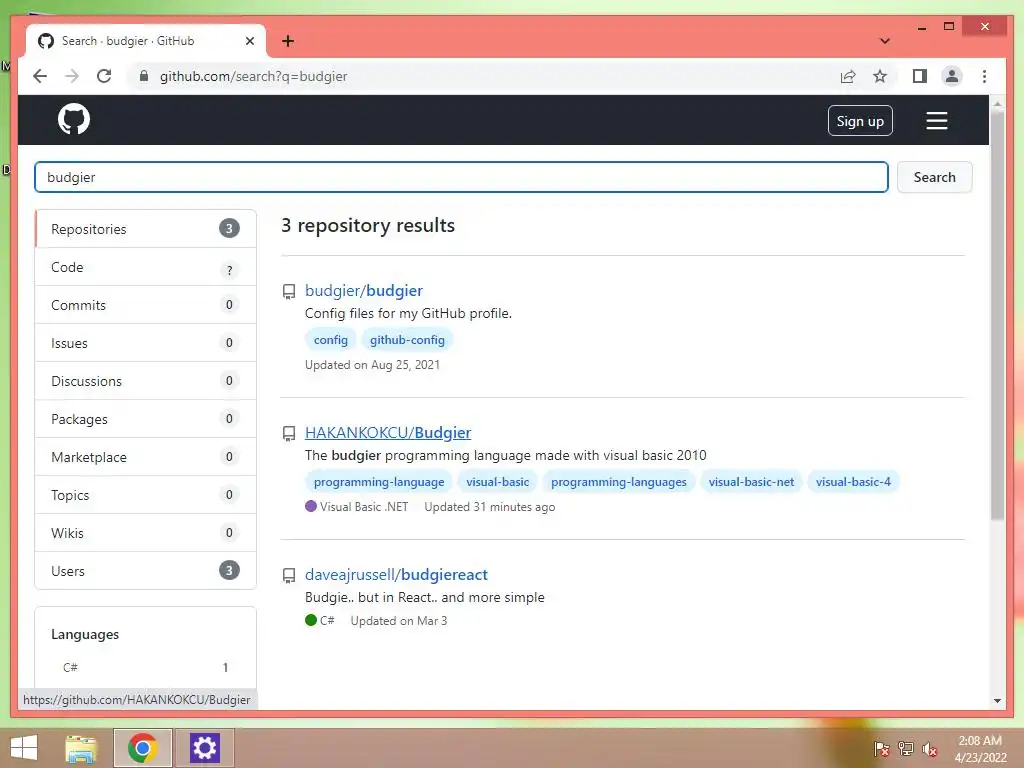The width and height of the screenshot is (1024, 768).
Task: Click the 'Updated on Aug 25, 2021' text
Action: click(372, 365)
